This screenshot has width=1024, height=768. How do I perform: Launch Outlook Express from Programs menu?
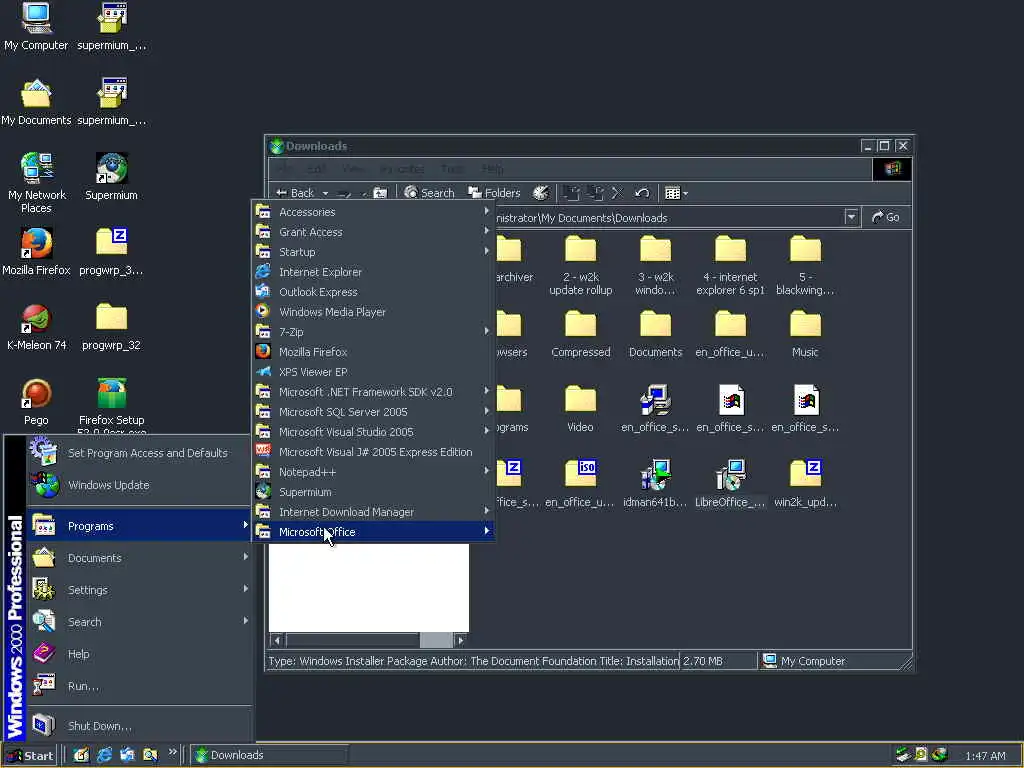[x=373, y=292]
